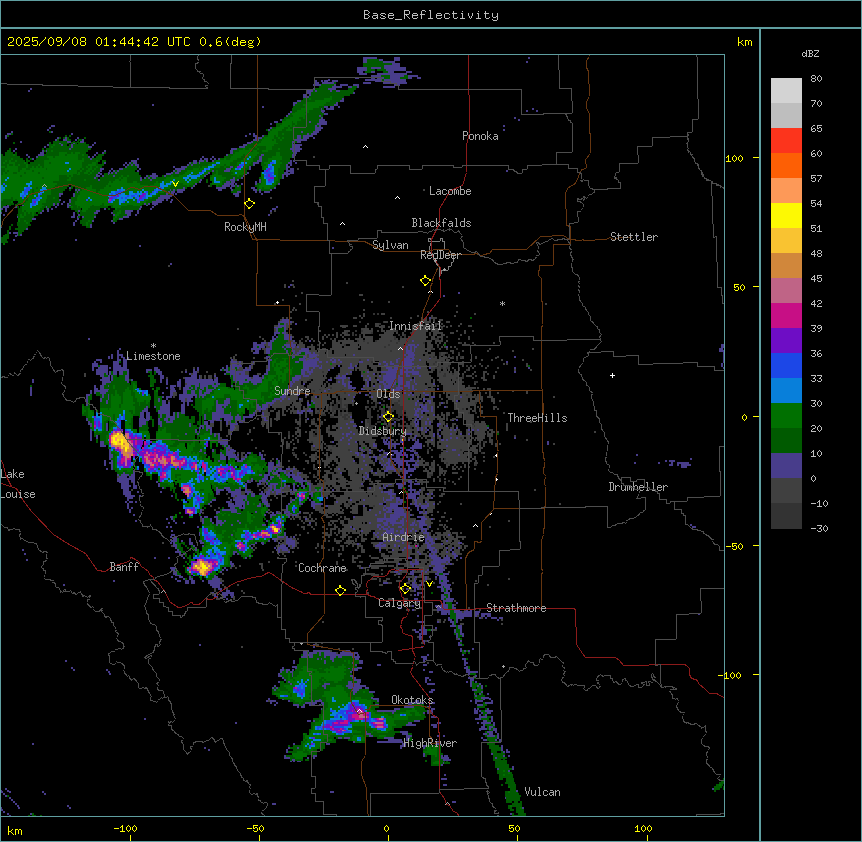Click the yellow V marker west of RockyMH
This screenshot has height=842, width=862.
(x=175, y=184)
